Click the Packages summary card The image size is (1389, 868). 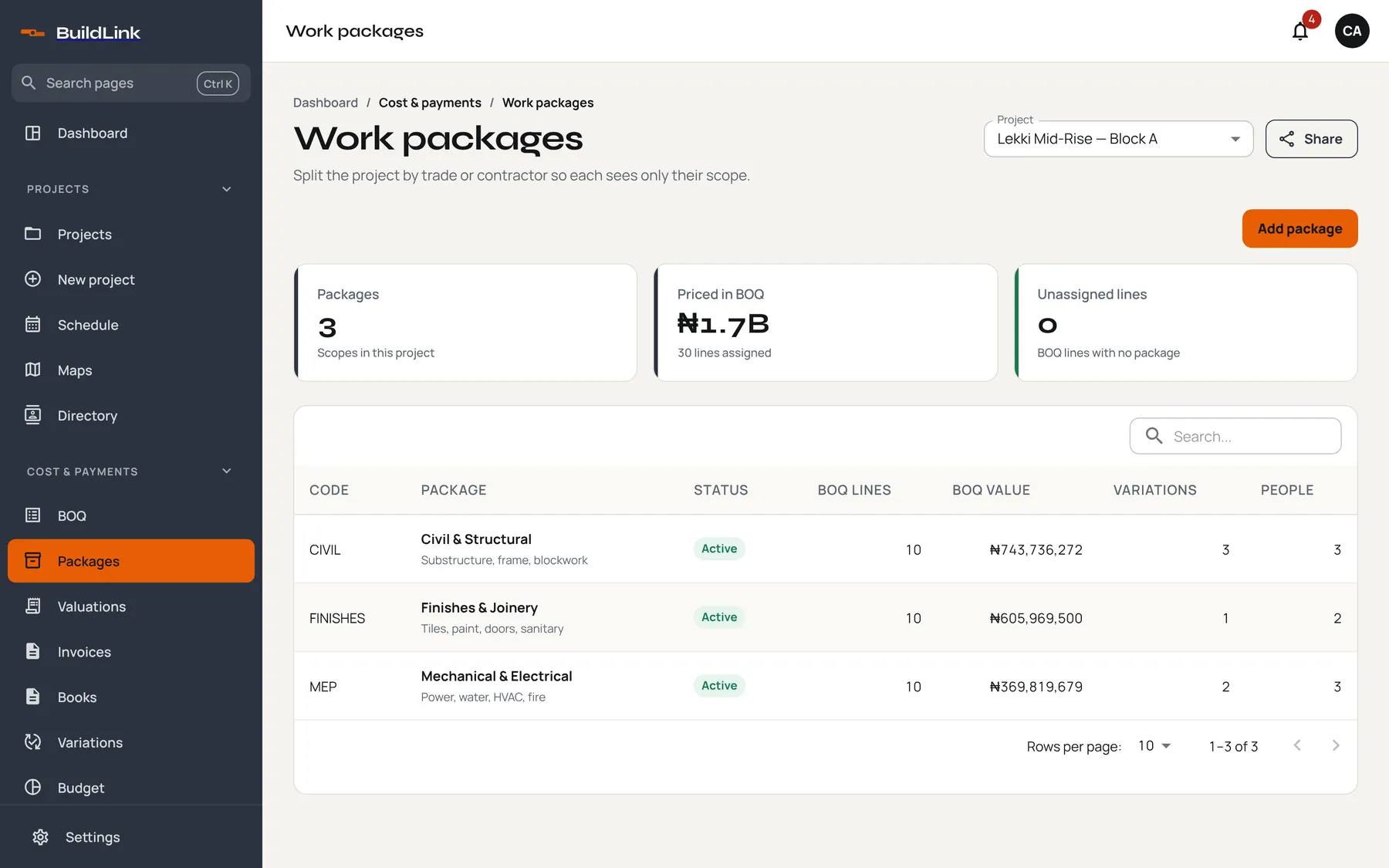coord(465,323)
